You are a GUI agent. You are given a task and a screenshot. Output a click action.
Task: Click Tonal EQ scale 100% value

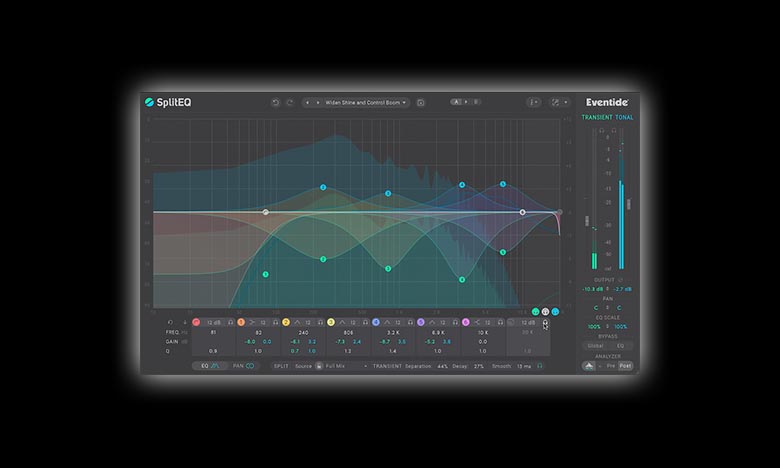[x=620, y=327]
